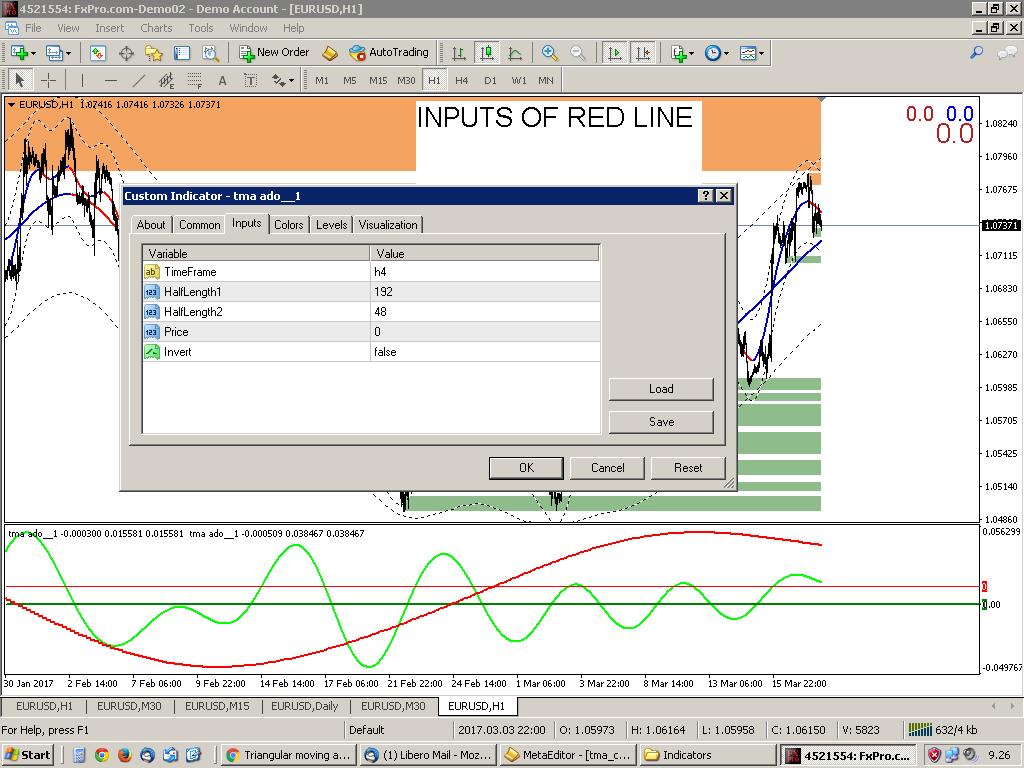Image resolution: width=1024 pixels, height=768 pixels.
Task: Draw a horizontal line tool
Action: [111, 81]
